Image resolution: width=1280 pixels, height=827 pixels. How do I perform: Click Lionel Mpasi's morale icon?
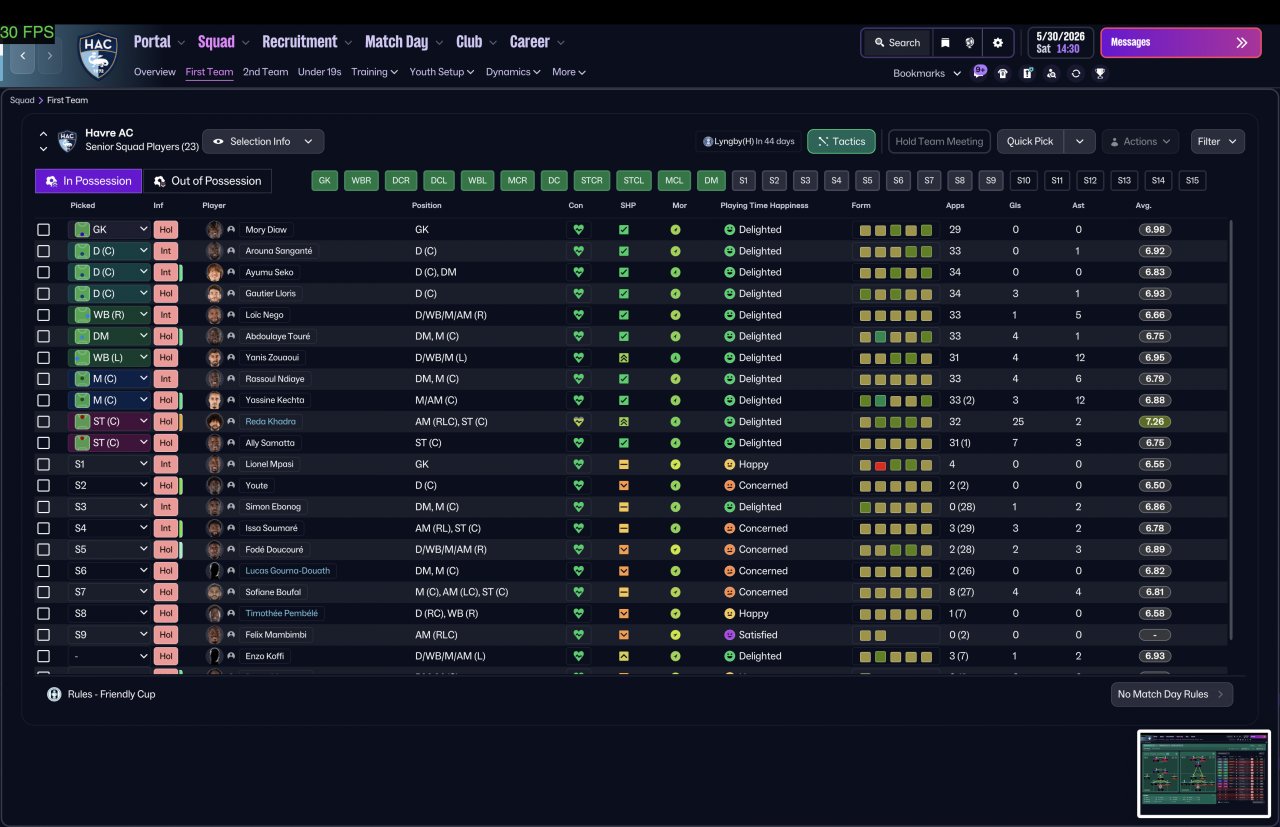tap(675, 464)
